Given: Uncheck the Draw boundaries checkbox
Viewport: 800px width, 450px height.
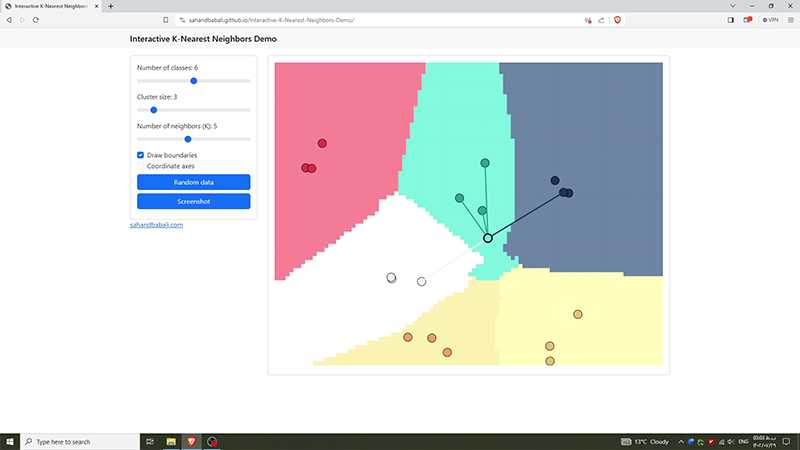Looking at the screenshot, I should pyautogui.click(x=141, y=155).
